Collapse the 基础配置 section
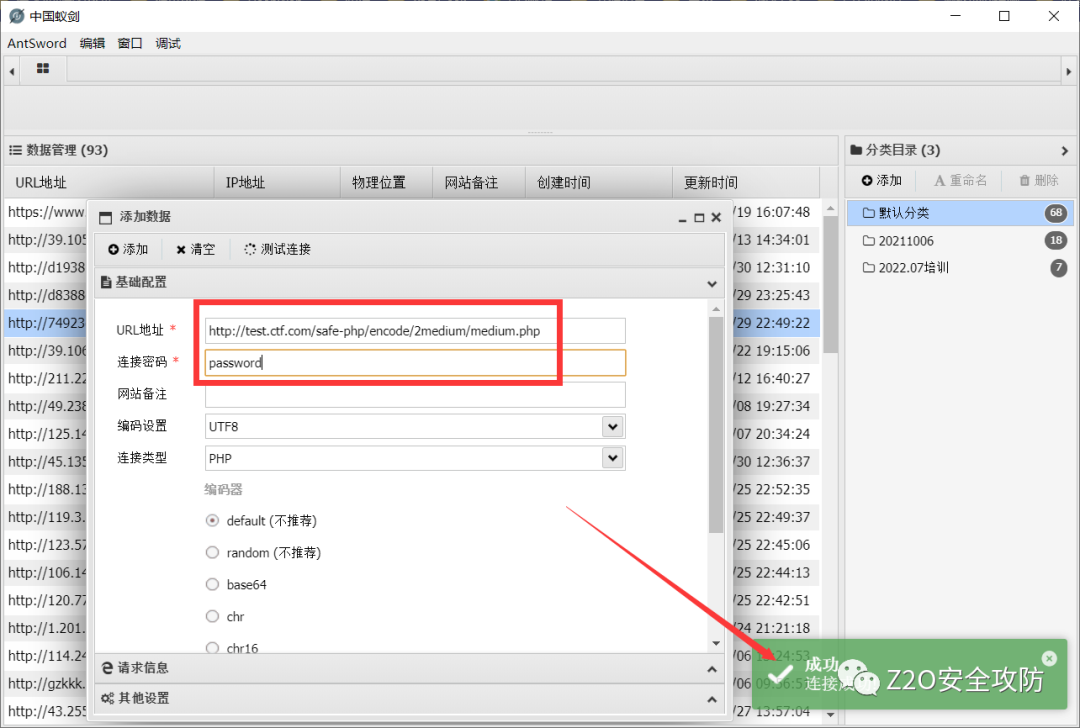The image size is (1080, 728). (x=712, y=283)
